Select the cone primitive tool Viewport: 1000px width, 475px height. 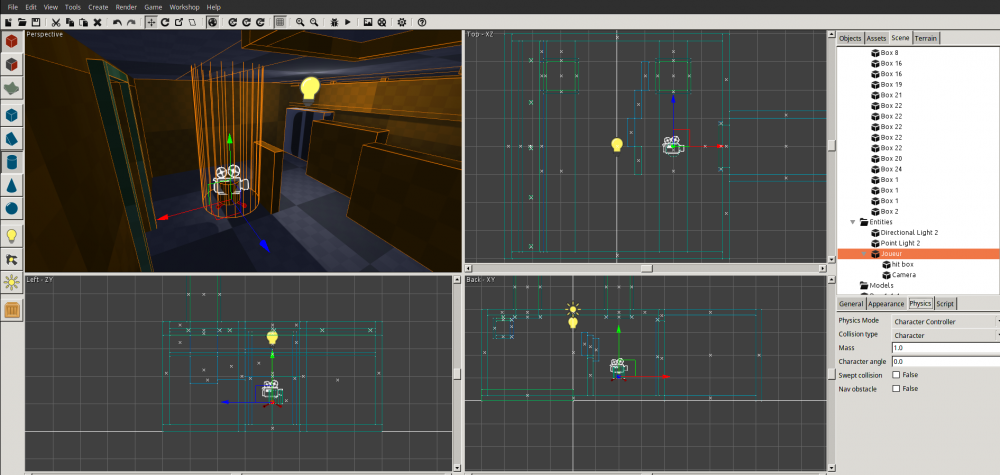point(12,185)
